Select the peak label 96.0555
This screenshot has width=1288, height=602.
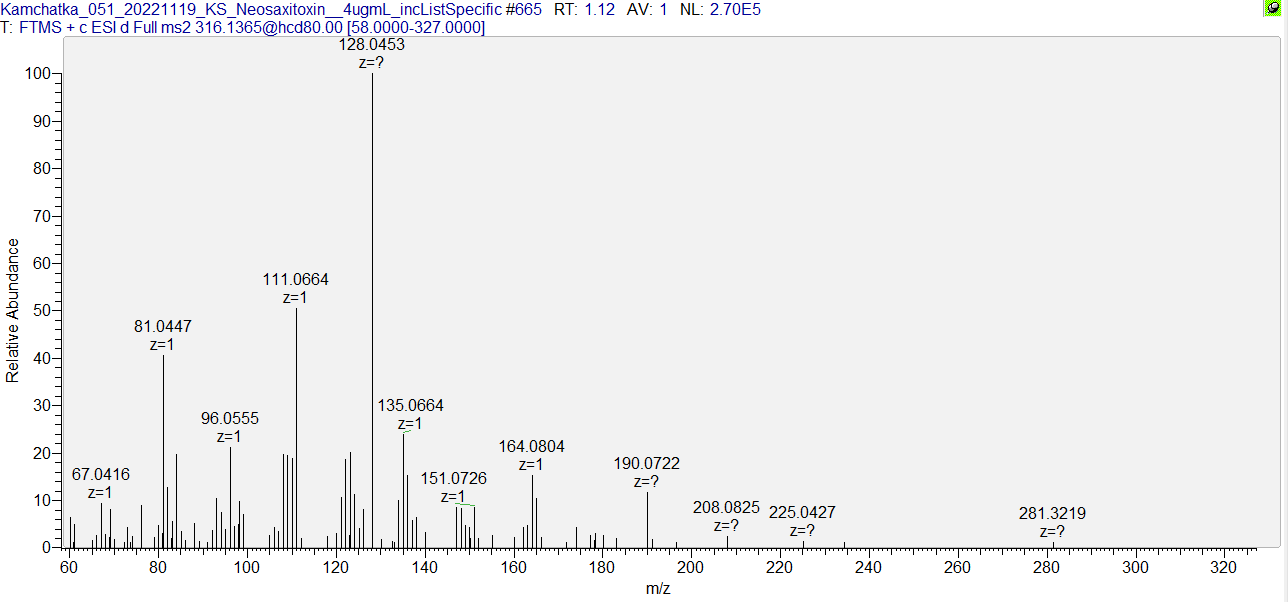(x=230, y=419)
